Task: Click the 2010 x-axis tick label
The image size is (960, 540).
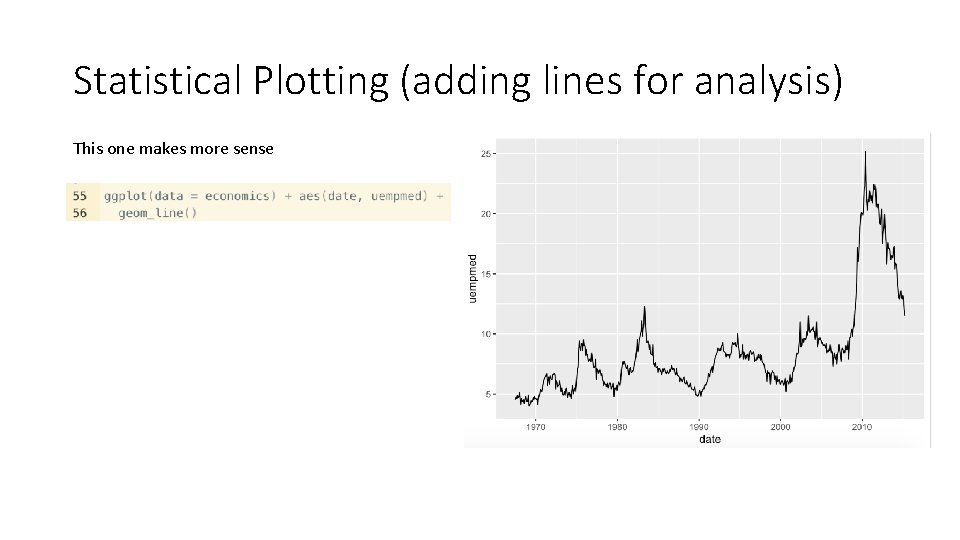Action: (x=861, y=427)
